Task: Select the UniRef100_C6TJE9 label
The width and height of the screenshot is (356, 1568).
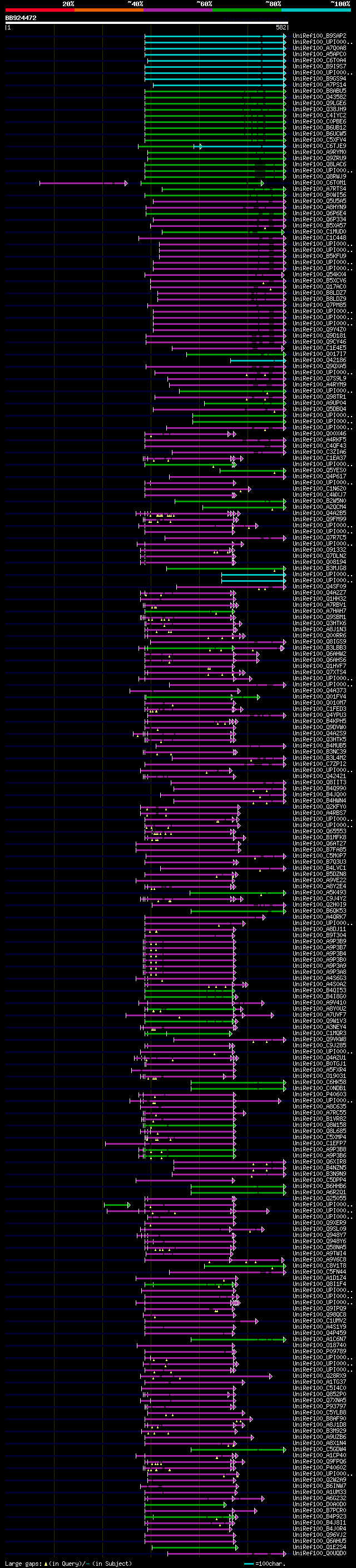Action: tap(319, 146)
